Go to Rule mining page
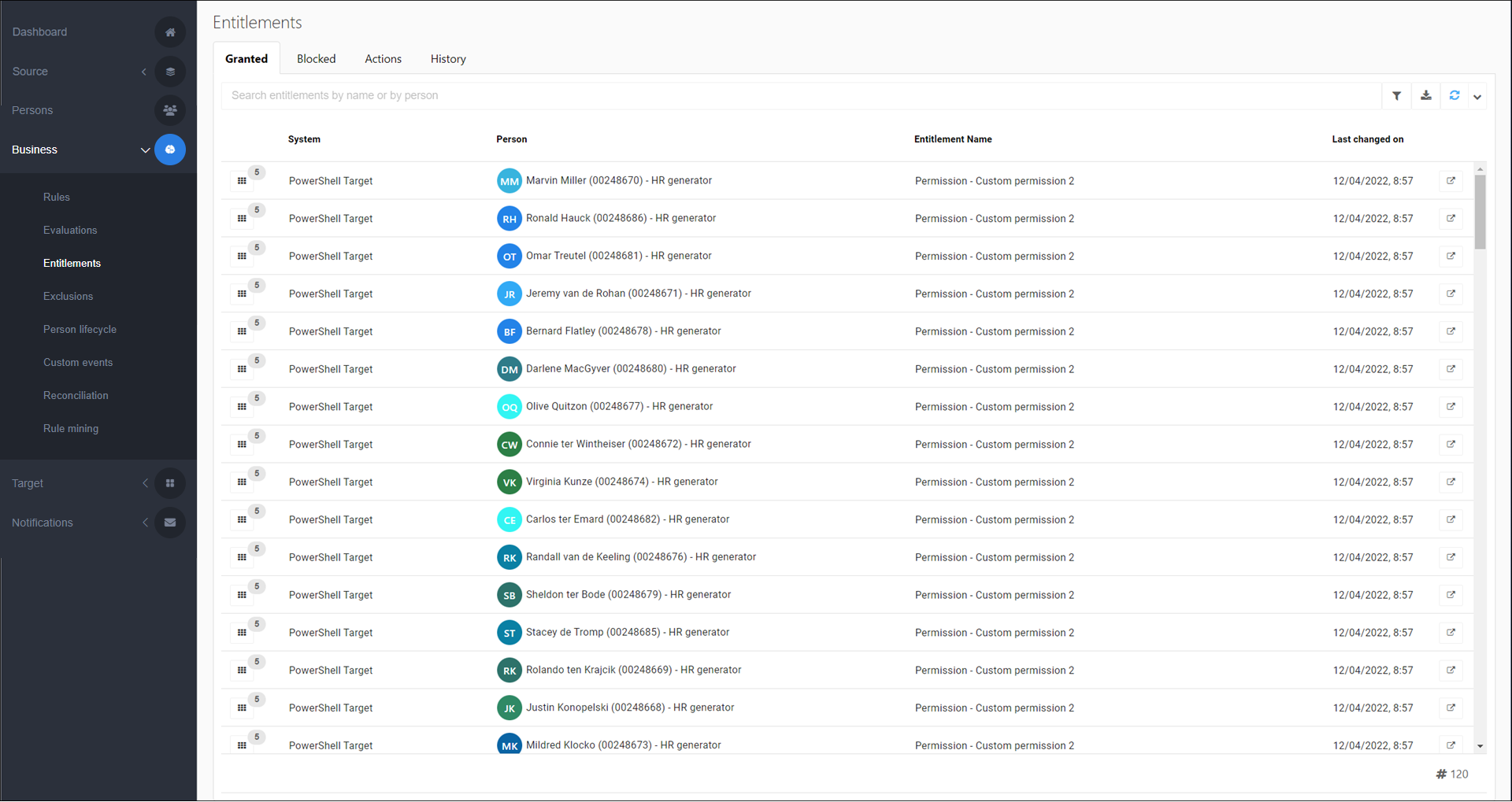Screen dimensions: 1512x802 [71, 429]
